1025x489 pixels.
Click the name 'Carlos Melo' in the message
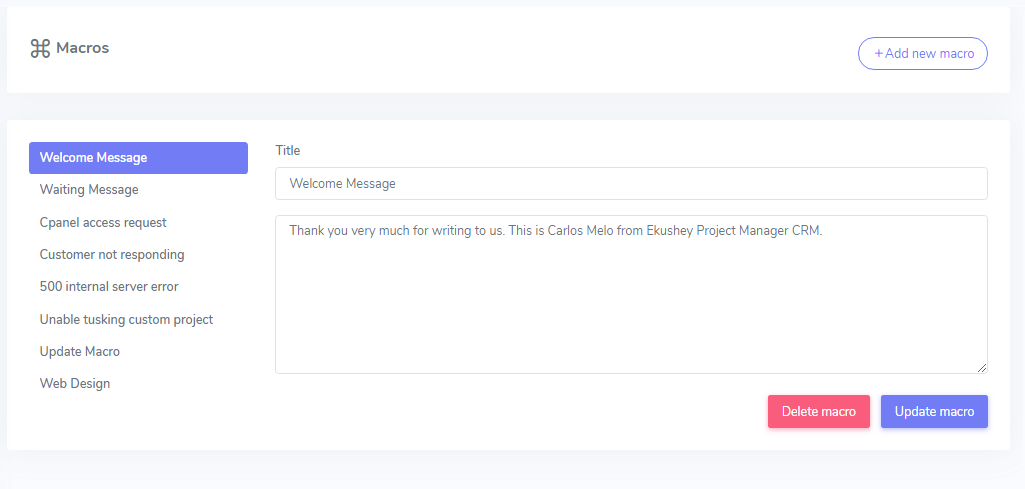click(582, 231)
